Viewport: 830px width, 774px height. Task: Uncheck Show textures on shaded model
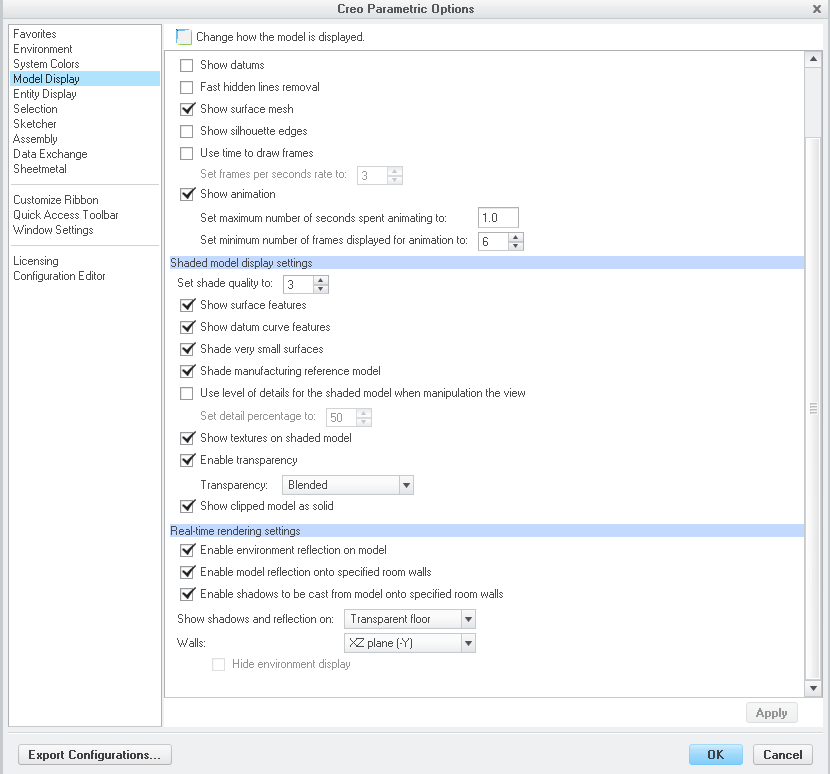click(186, 438)
